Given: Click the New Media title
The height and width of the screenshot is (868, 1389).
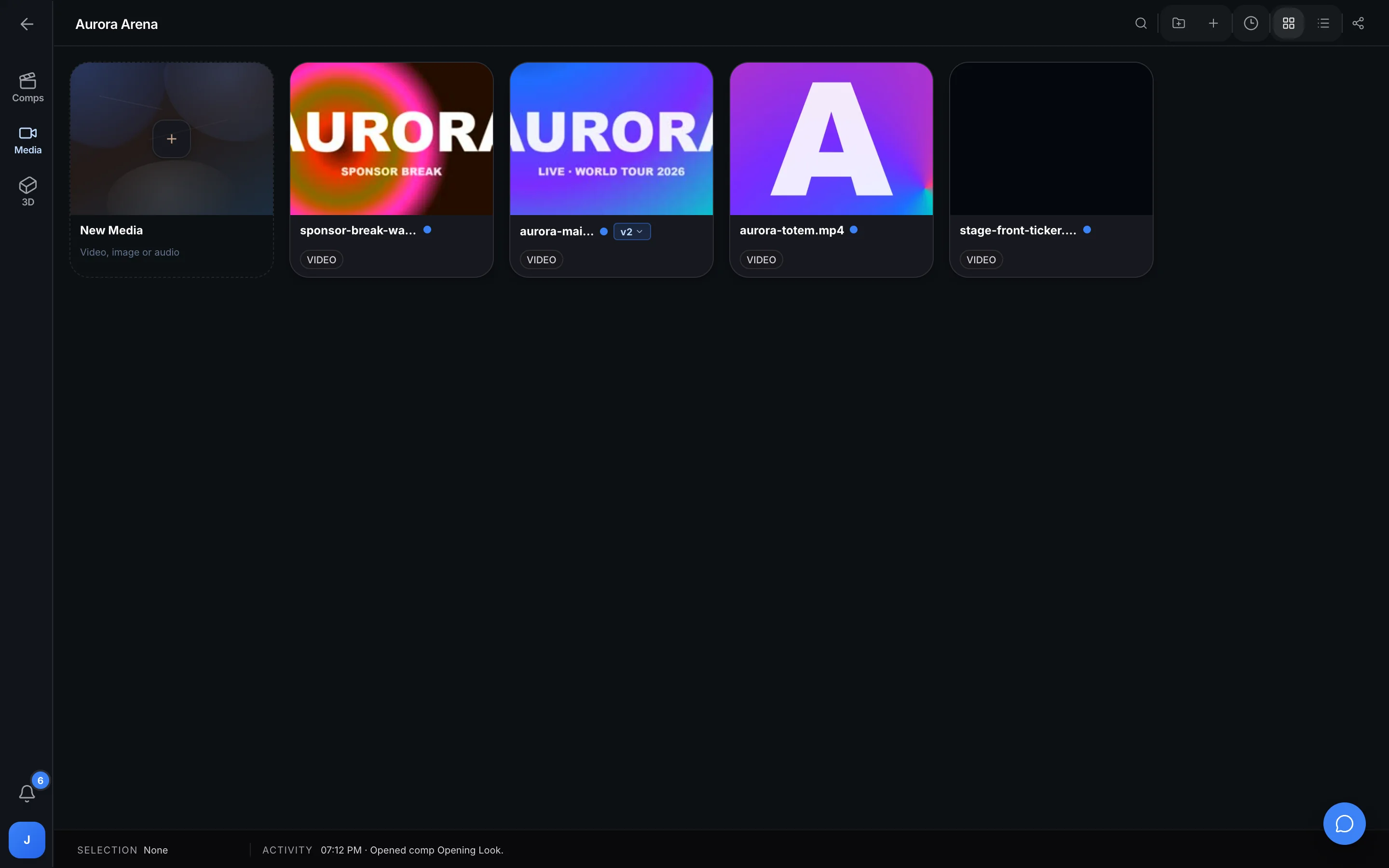Looking at the screenshot, I should pyautogui.click(x=111, y=230).
